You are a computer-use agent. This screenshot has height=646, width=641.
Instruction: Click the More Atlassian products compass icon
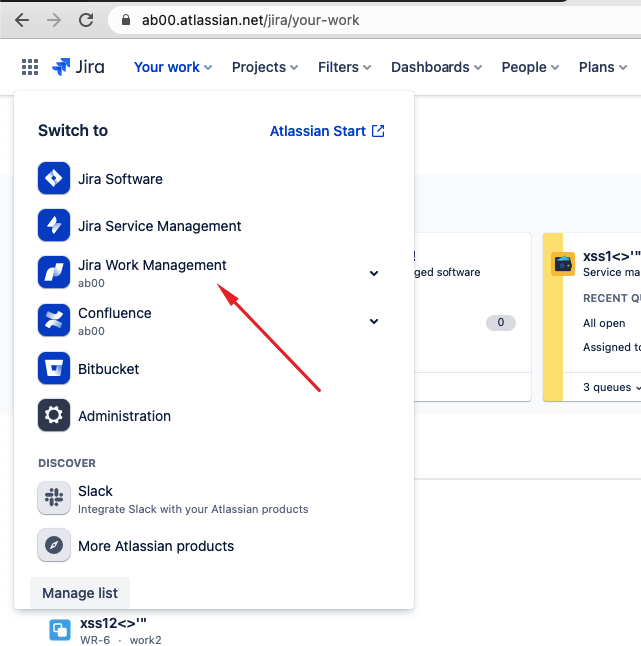pyautogui.click(x=53, y=546)
